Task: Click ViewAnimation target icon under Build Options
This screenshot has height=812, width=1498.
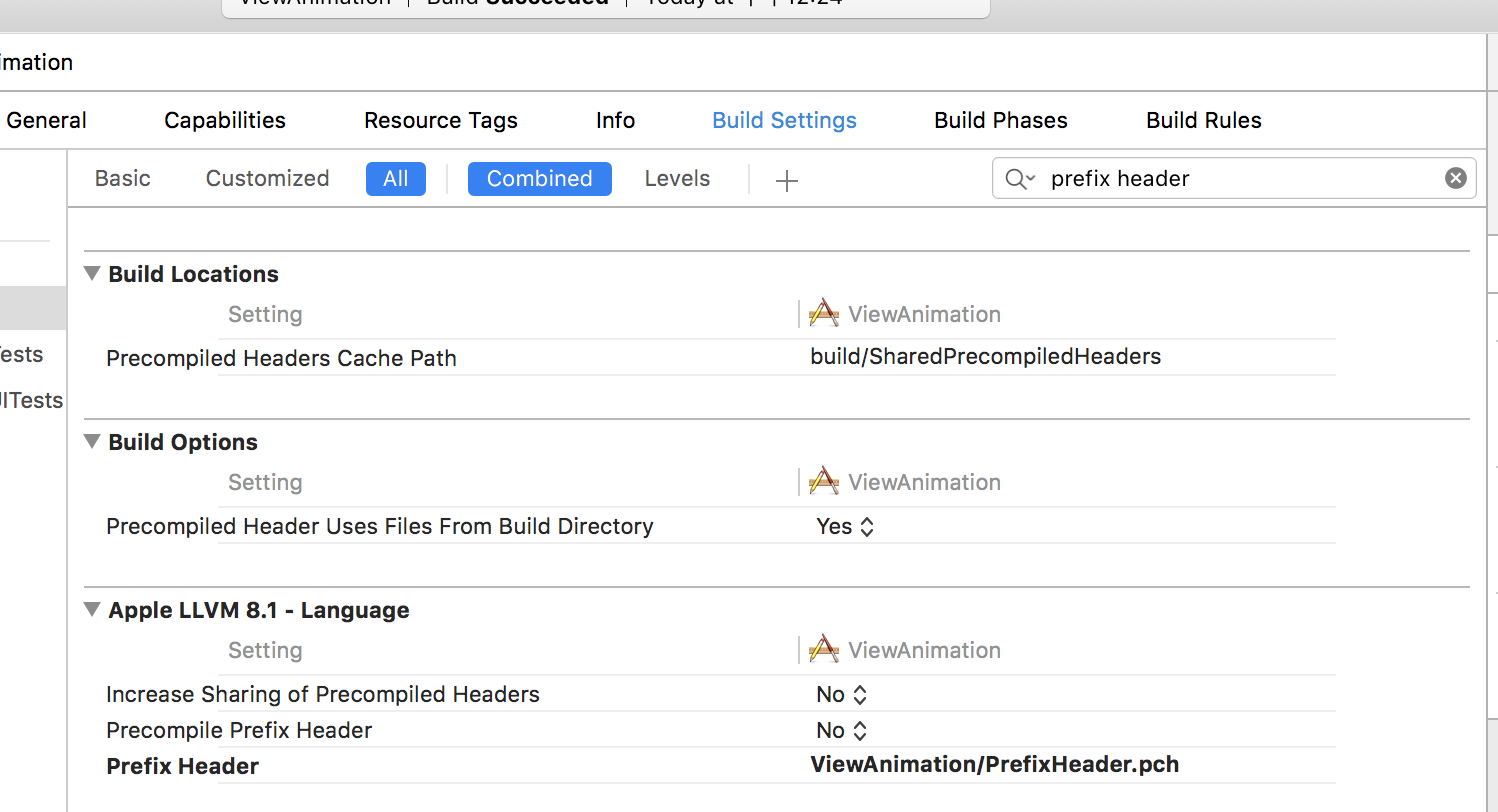Action: tap(824, 482)
